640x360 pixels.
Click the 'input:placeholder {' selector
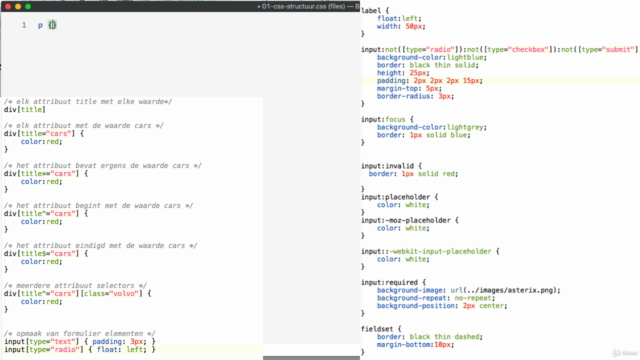click(x=400, y=197)
